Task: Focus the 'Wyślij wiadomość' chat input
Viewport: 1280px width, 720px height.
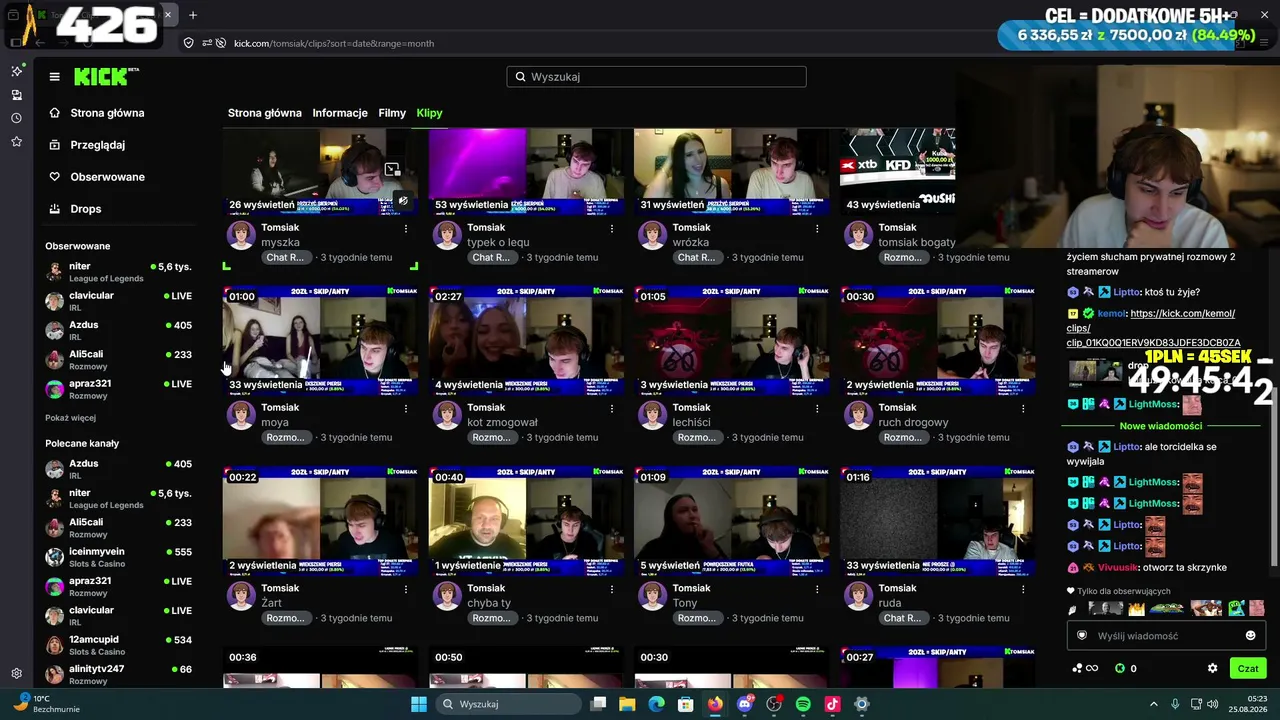Action: pyautogui.click(x=1165, y=636)
